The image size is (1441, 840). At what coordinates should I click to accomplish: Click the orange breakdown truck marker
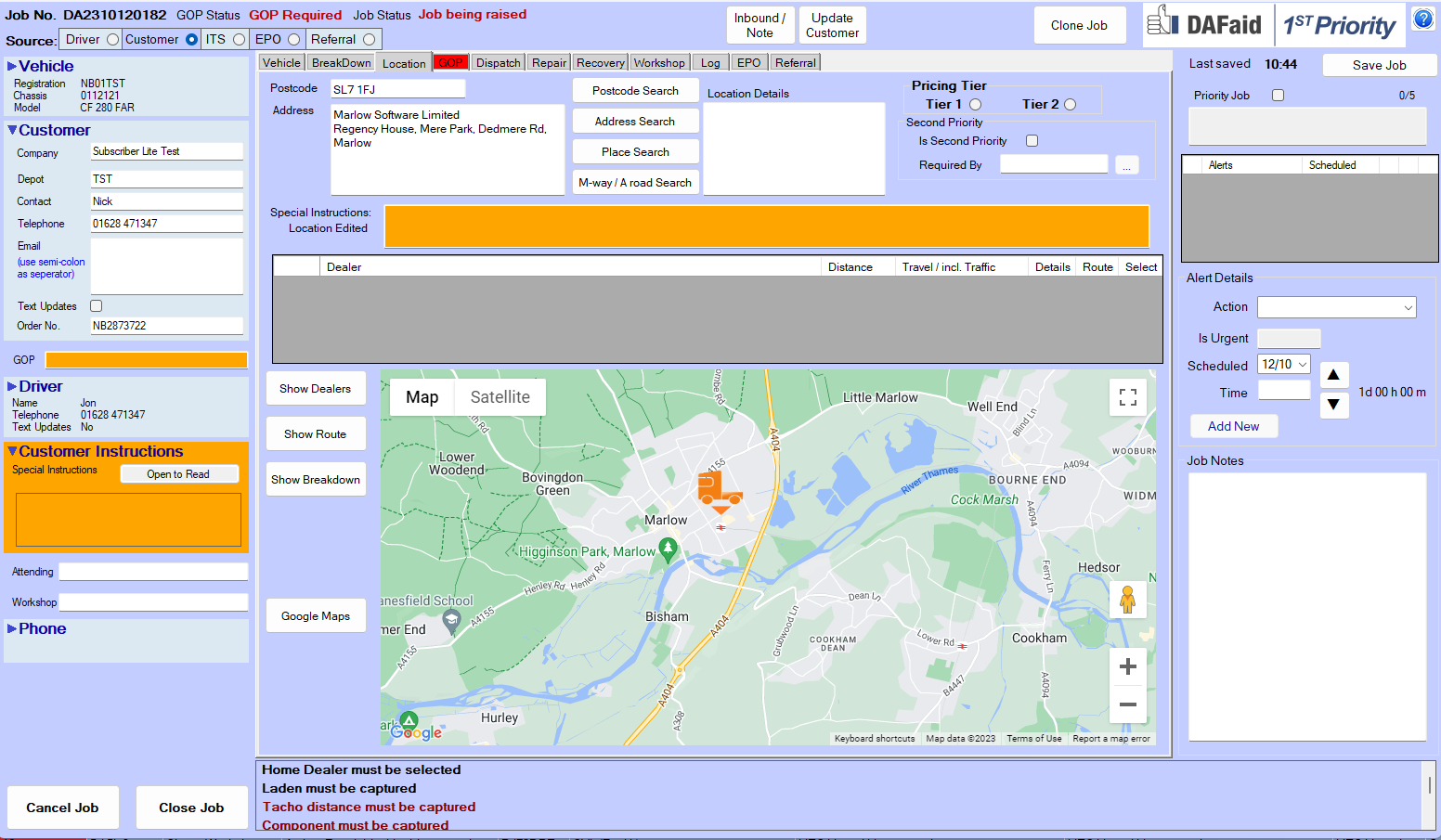click(720, 492)
